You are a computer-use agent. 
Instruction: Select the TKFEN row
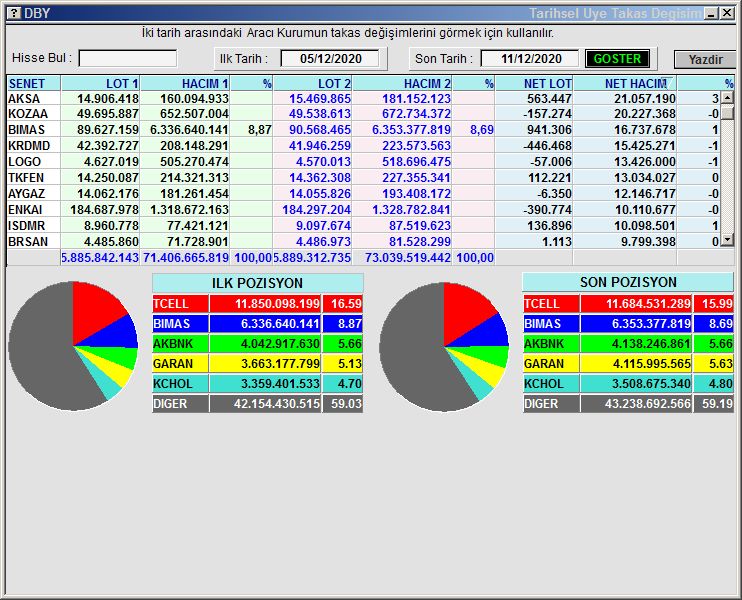(363, 178)
